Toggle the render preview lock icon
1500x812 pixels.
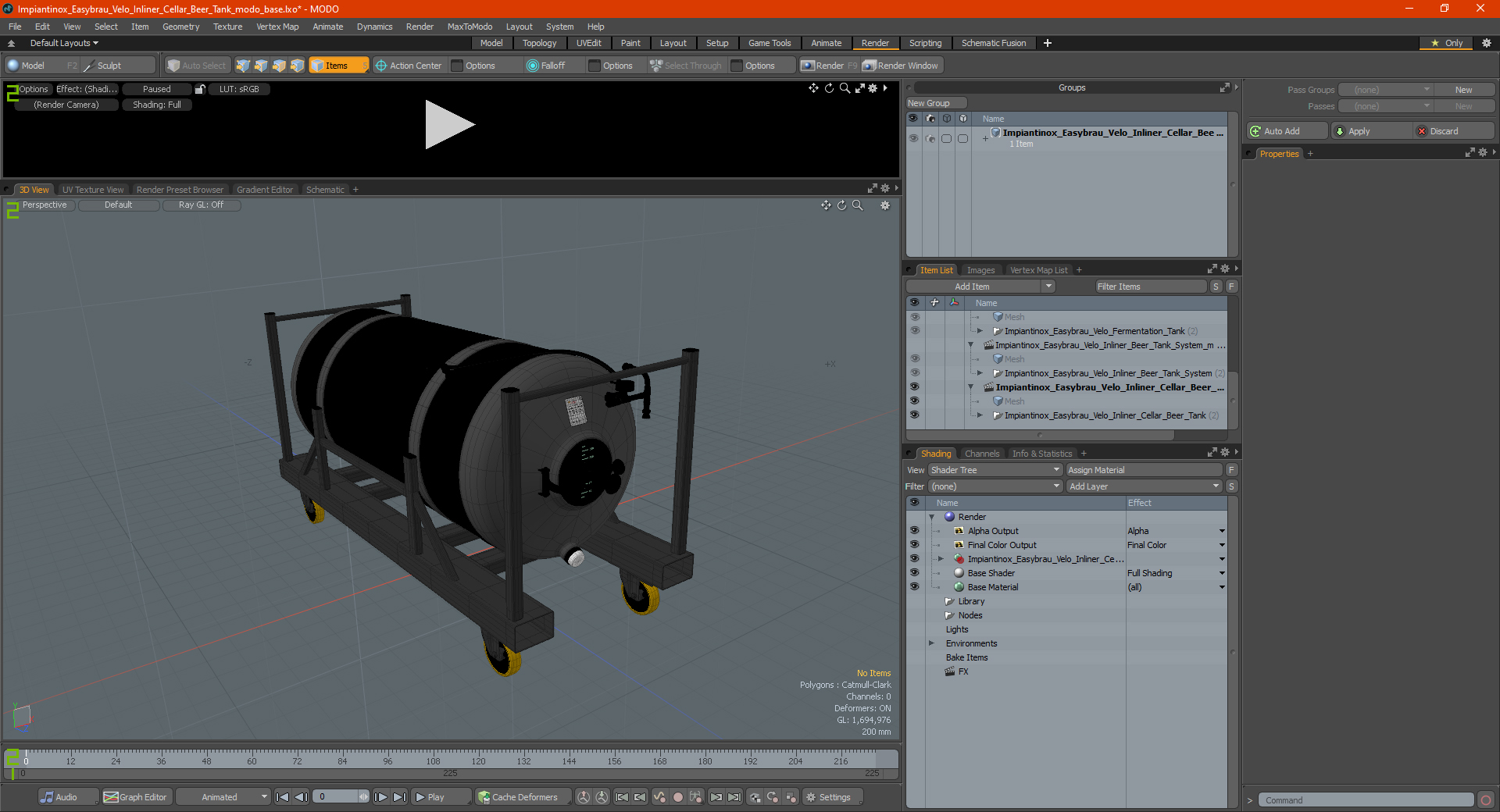coord(200,89)
